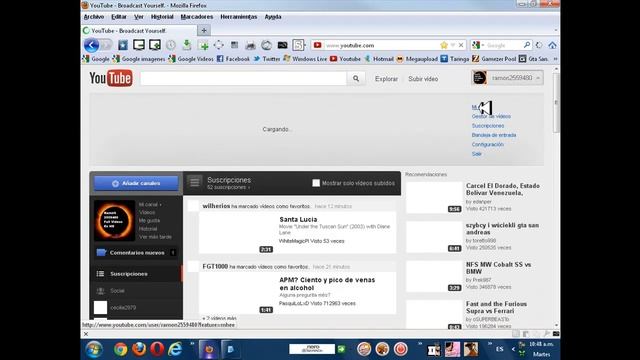Click the YouTube search magnifier button

tap(356, 78)
